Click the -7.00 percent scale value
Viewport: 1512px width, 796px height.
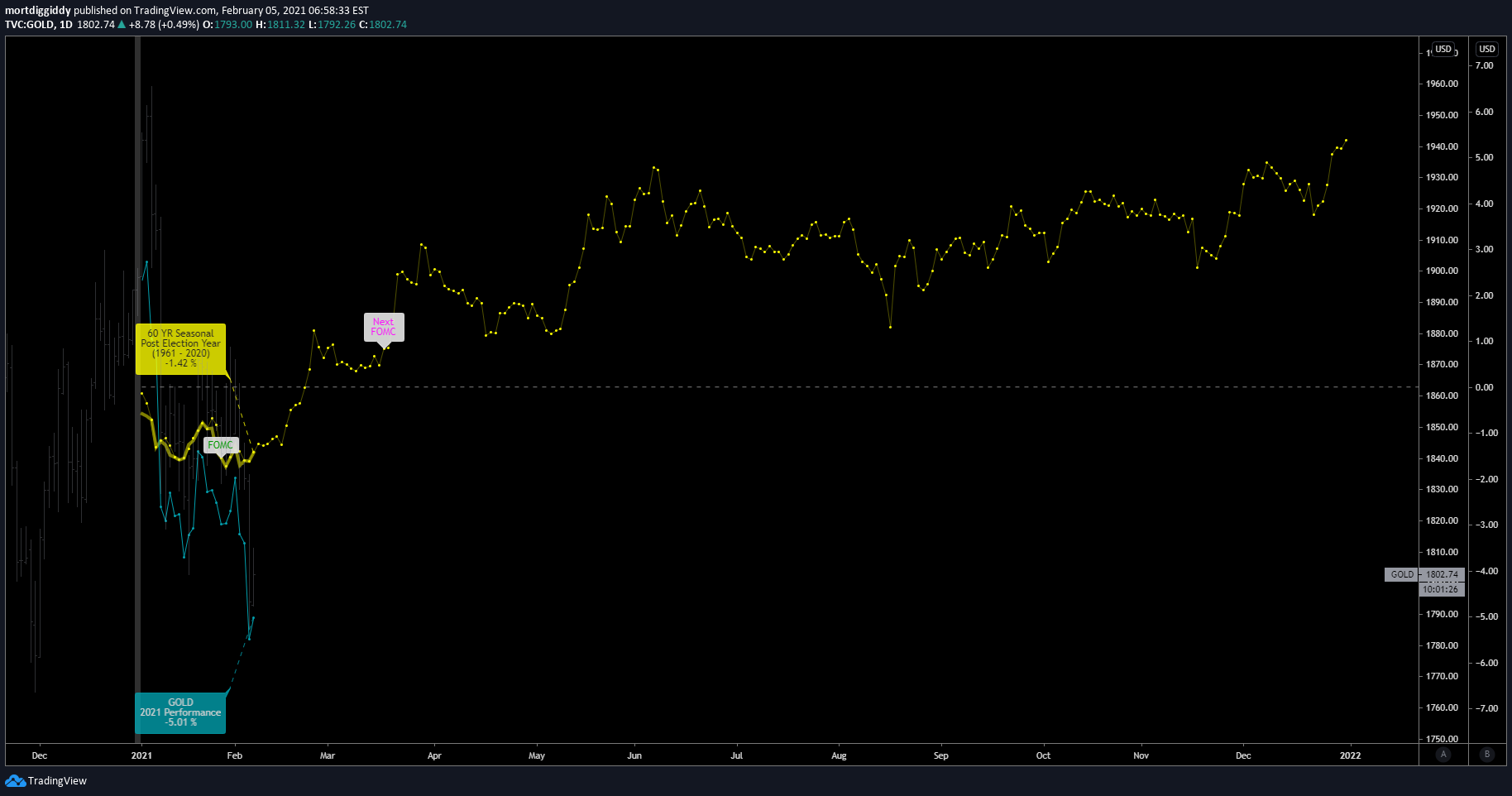click(x=1487, y=708)
